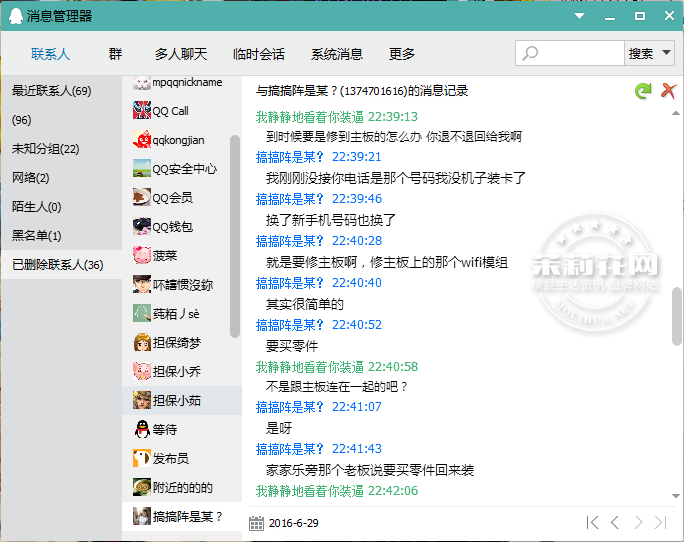Click the message pane scrollbar thumb
Screen dimensions: 684x542
676,316
